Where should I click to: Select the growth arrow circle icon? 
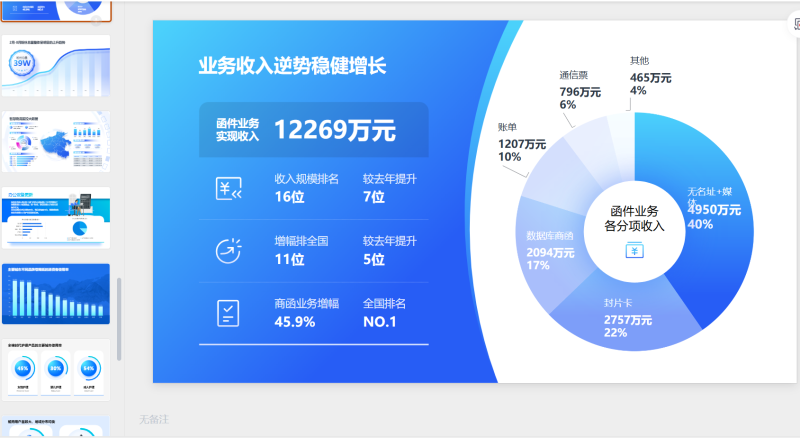228,251
